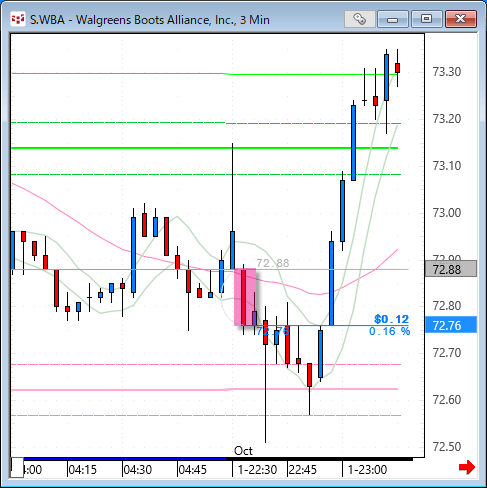Click the red candlestick app icon
Viewport: 487px width, 488px height.
[x=18, y=19]
